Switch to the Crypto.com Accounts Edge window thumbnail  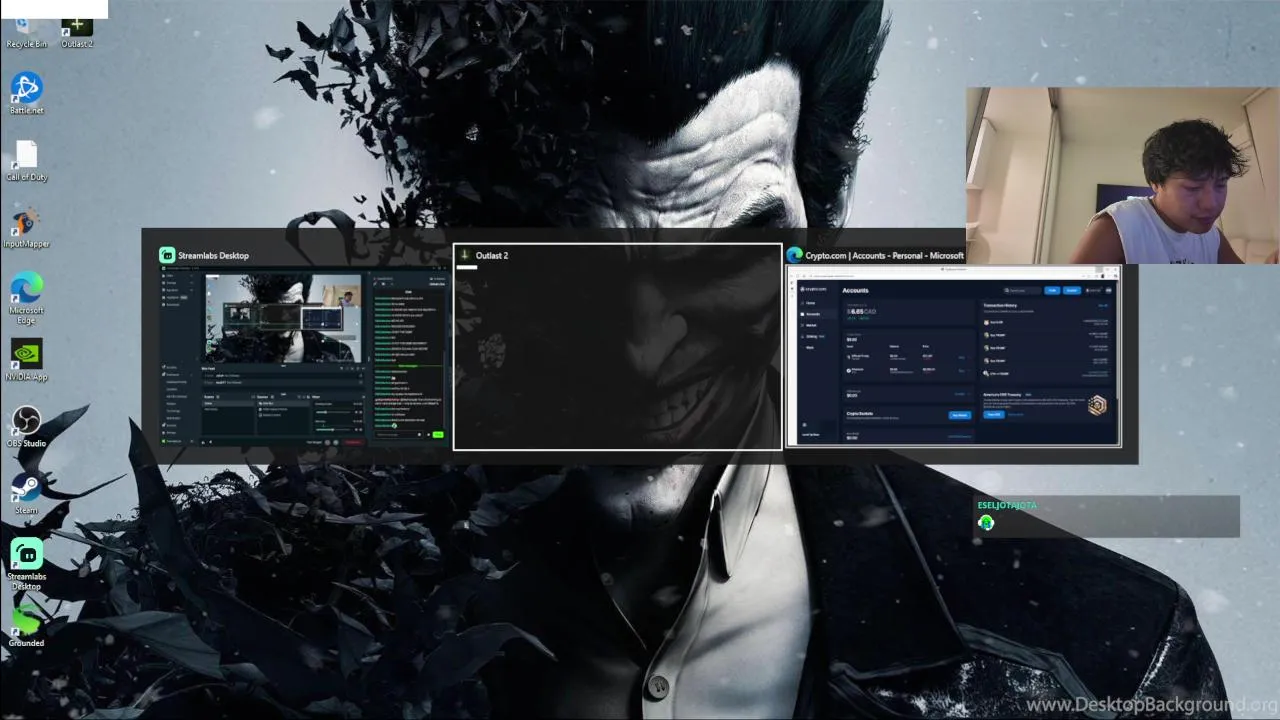pos(953,346)
